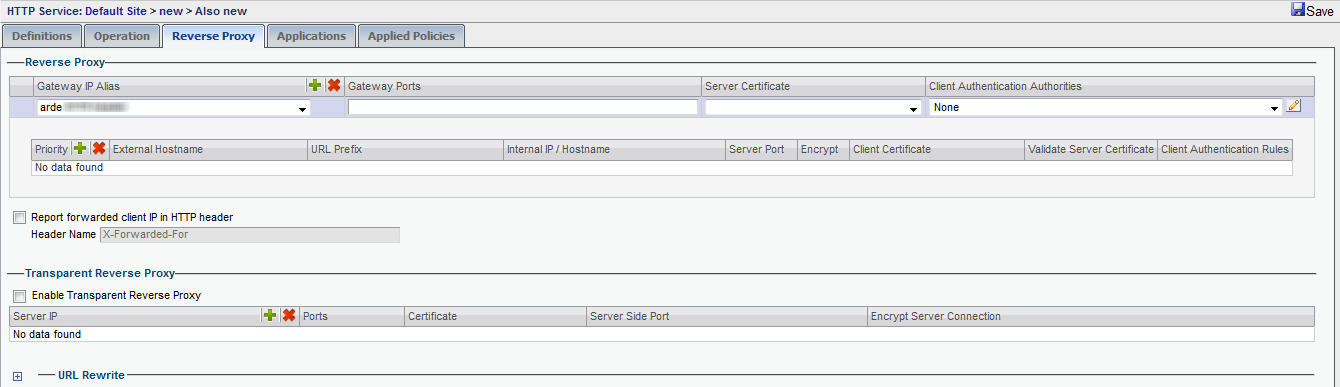Add a Server IP entry

click(x=269, y=316)
